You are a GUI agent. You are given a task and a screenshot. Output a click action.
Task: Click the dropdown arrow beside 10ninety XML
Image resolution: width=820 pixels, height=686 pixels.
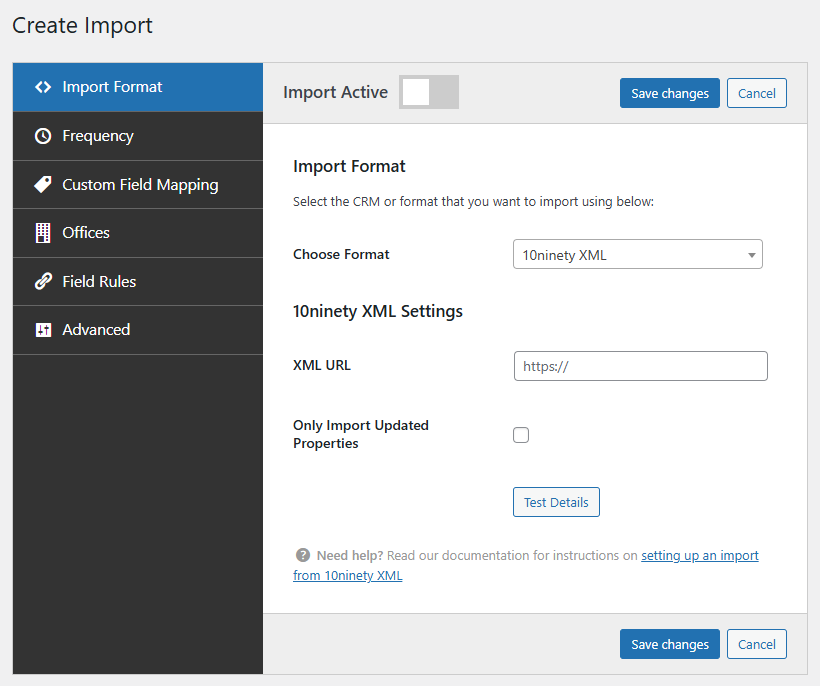(751, 255)
